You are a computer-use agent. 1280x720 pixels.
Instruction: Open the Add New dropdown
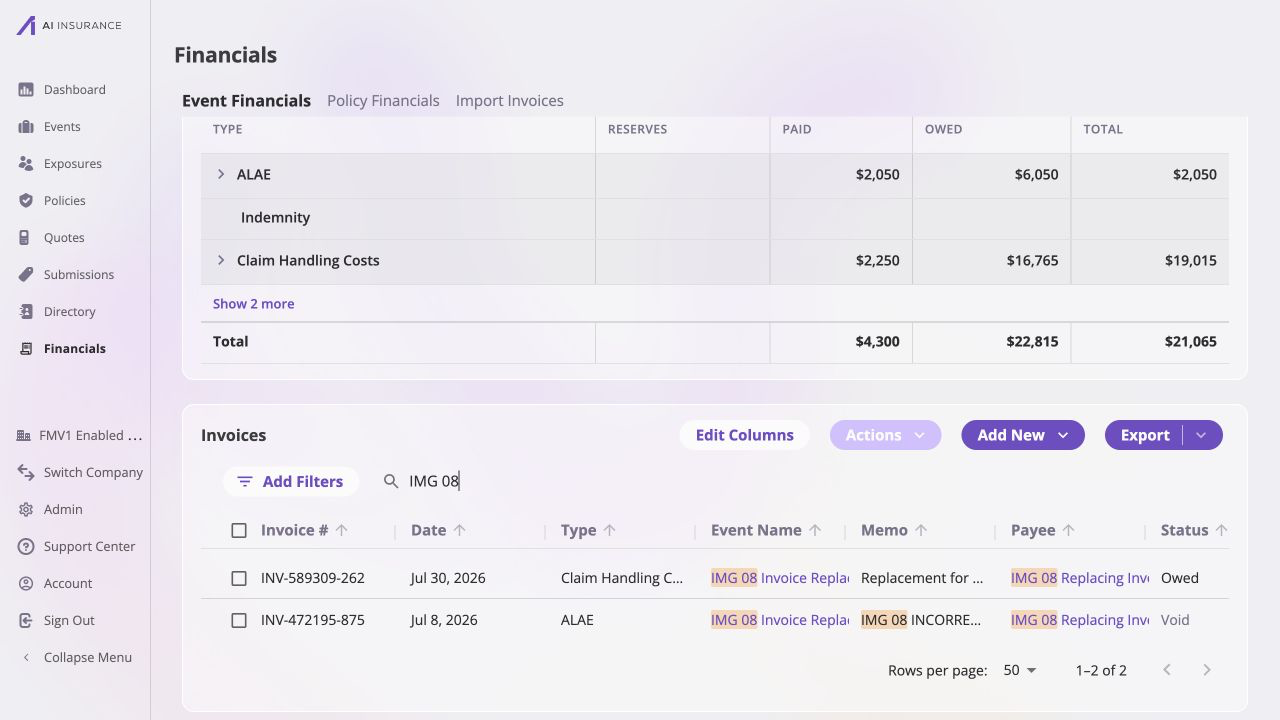1023,435
